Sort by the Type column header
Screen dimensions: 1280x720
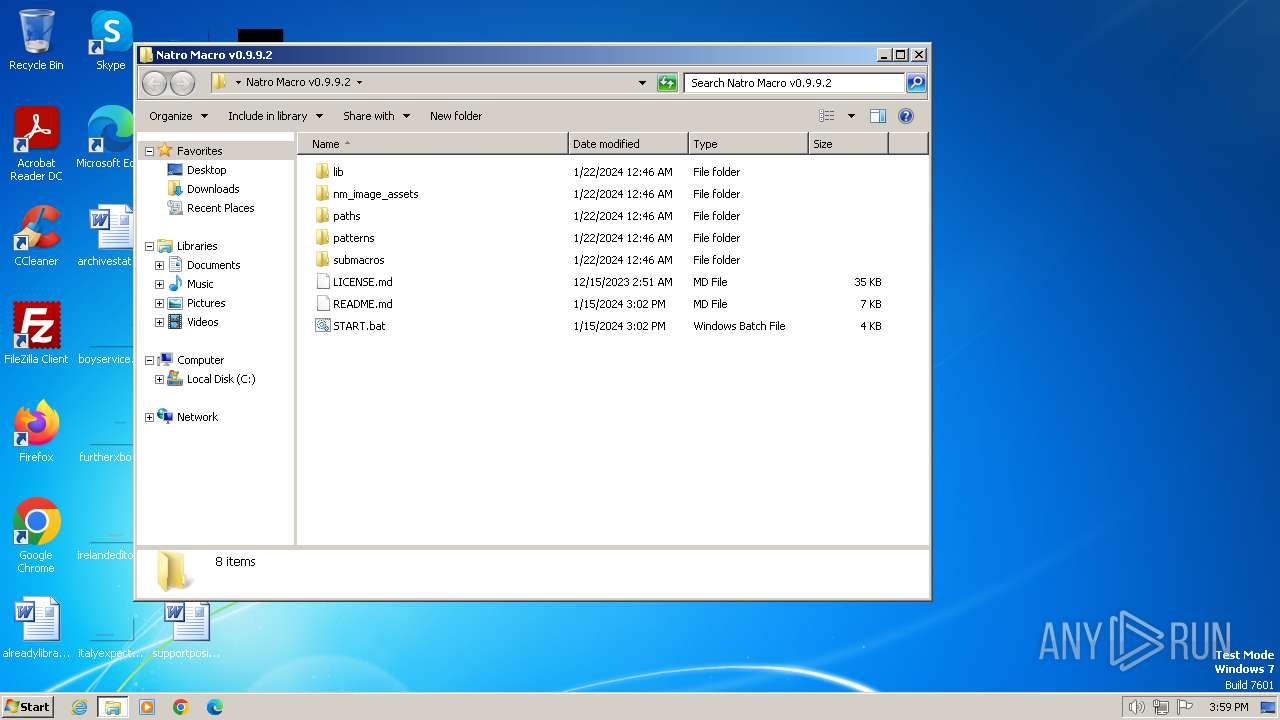click(748, 144)
